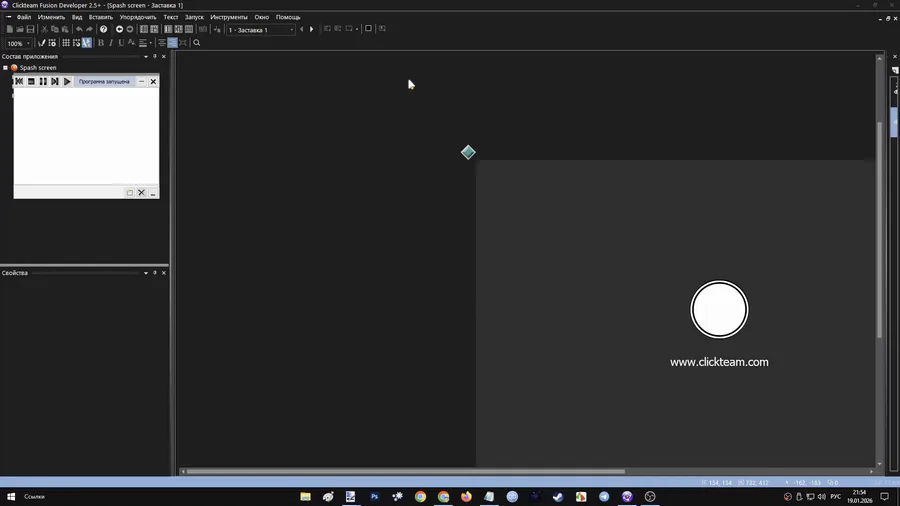
Task: Click the Cut scissors icon
Action: 44,29
